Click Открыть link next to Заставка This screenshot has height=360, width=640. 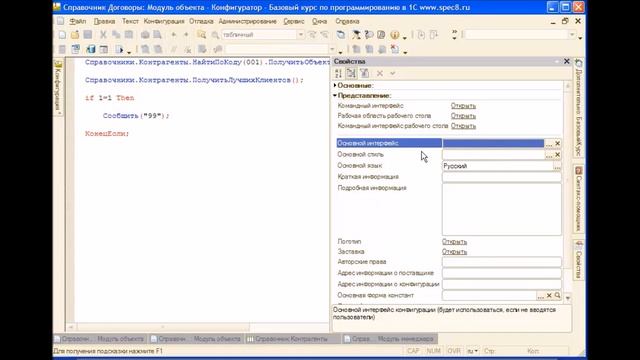(454, 252)
